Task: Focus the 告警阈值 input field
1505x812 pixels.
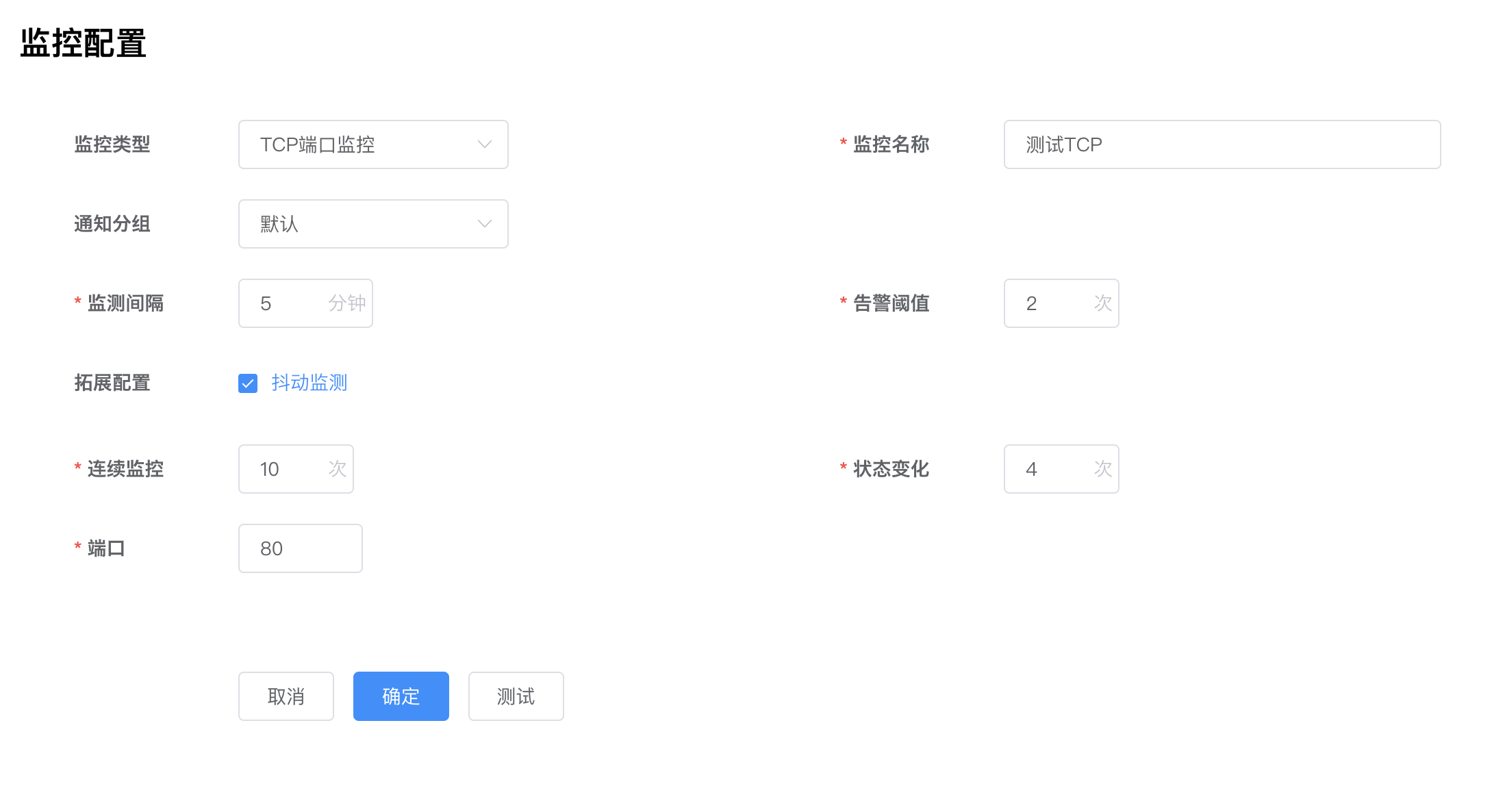Action: (x=1061, y=303)
